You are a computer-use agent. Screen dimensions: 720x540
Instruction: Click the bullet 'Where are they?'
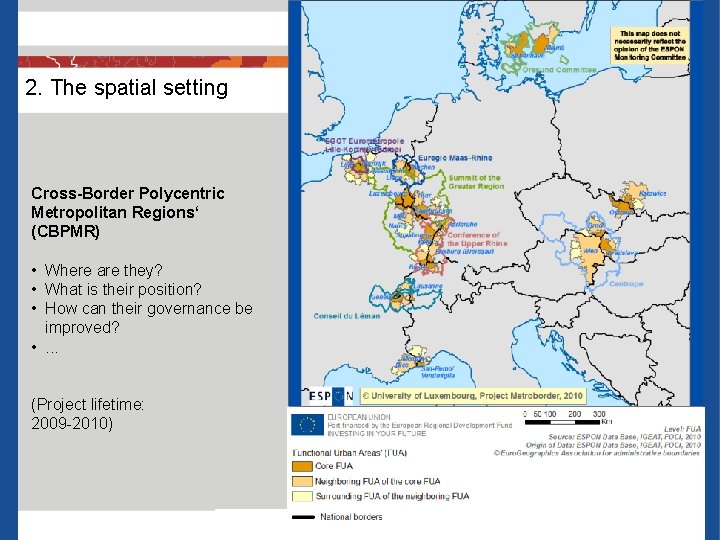[103, 270]
